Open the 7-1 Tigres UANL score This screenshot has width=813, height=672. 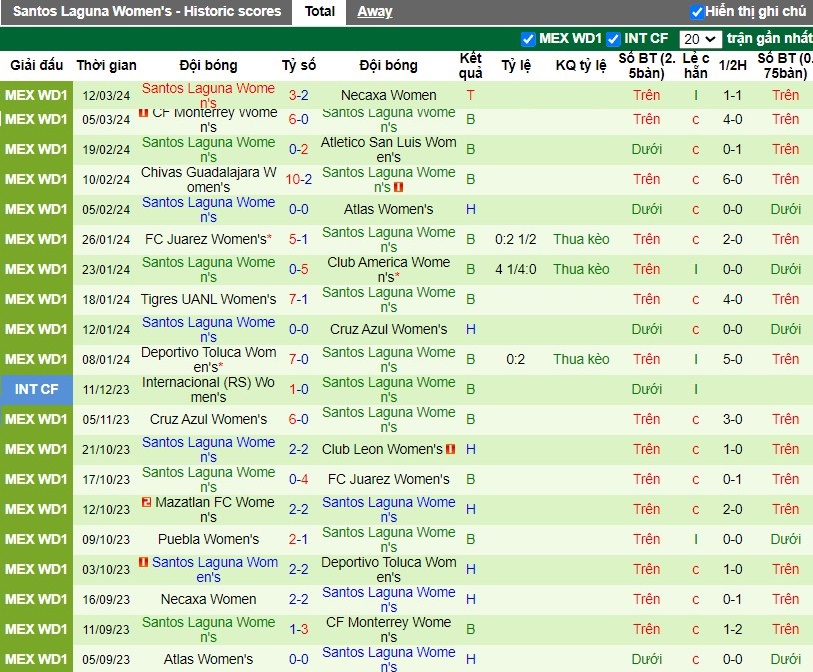(x=299, y=299)
